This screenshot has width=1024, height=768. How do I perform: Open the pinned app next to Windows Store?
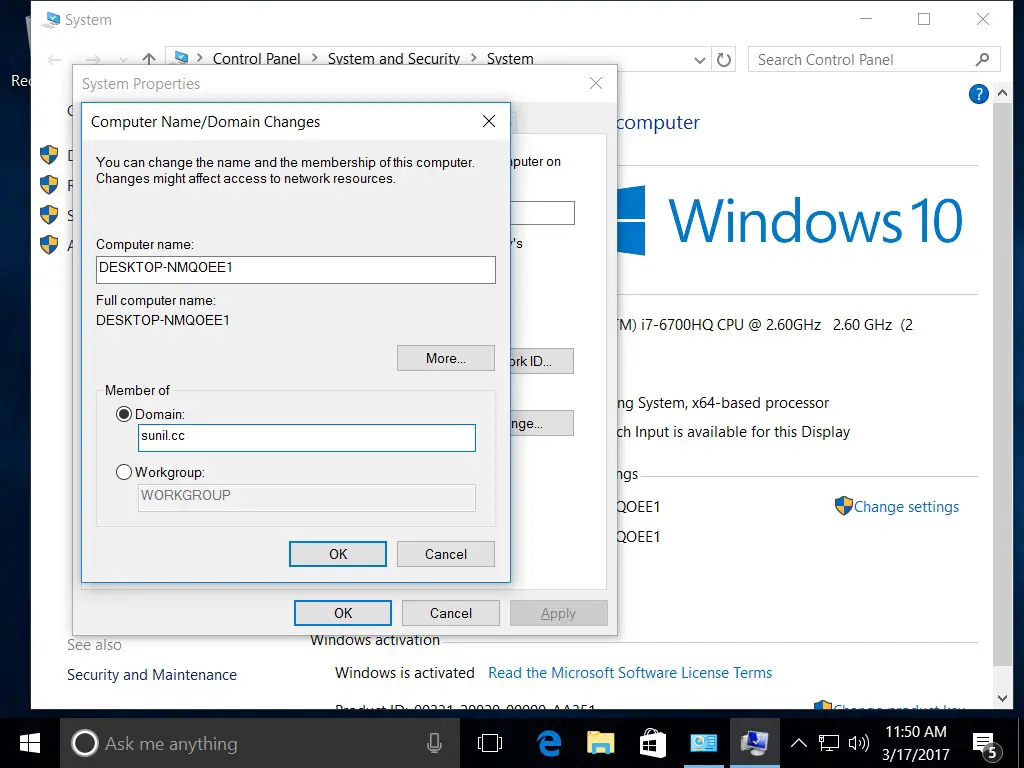(x=703, y=743)
